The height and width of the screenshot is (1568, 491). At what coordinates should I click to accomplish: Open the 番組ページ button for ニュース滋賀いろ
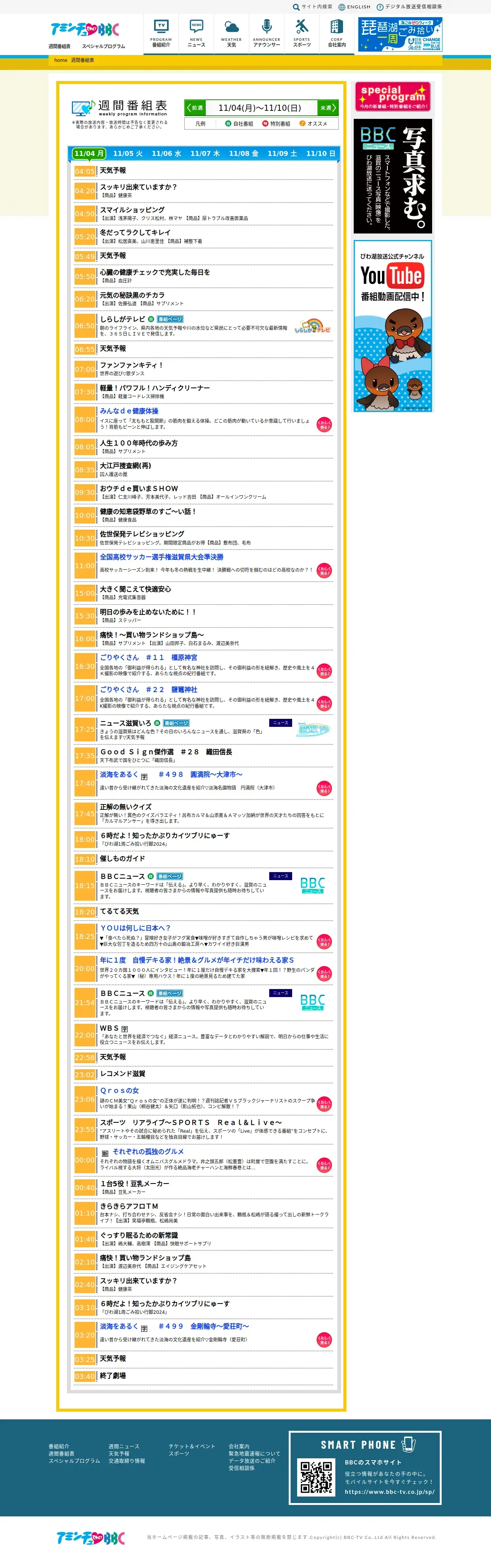pos(176,723)
